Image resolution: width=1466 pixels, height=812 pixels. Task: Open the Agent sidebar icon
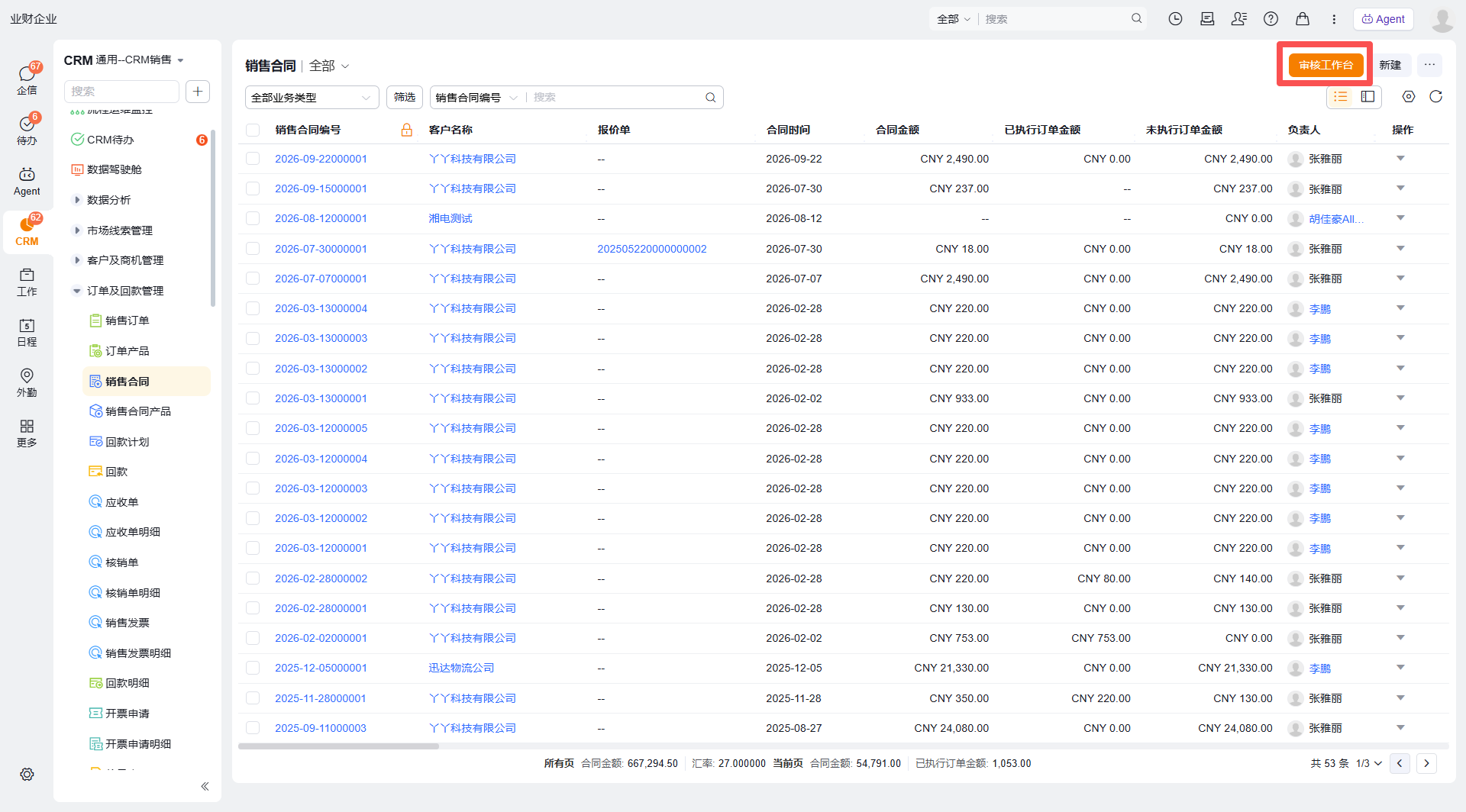(27, 181)
